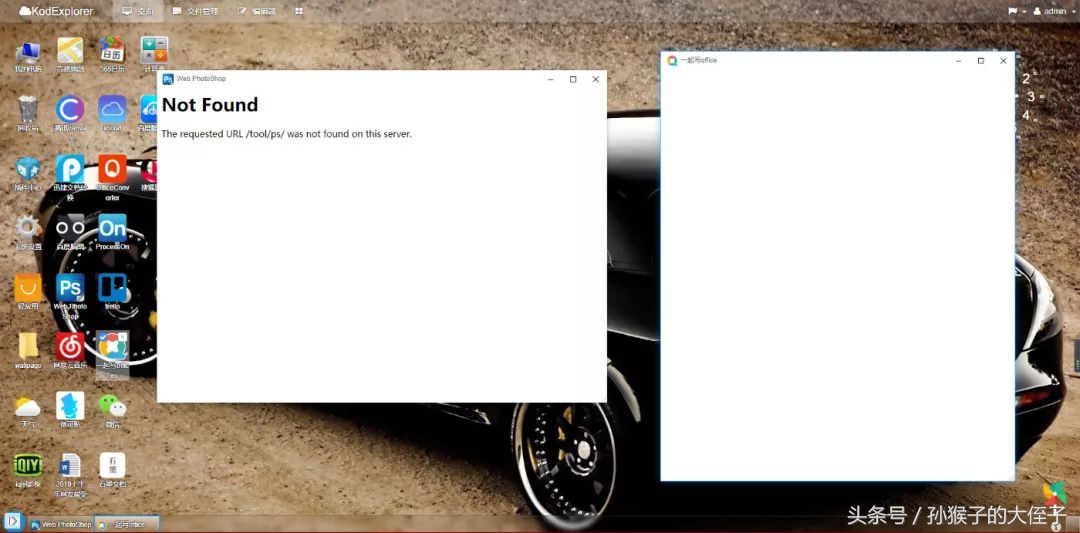The image size is (1080, 533).
Task: Click the KodExplorer logo
Action: click(x=56, y=11)
